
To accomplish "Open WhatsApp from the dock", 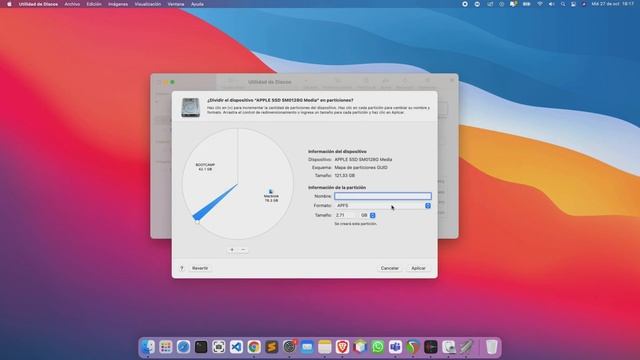I will [x=378, y=347].
